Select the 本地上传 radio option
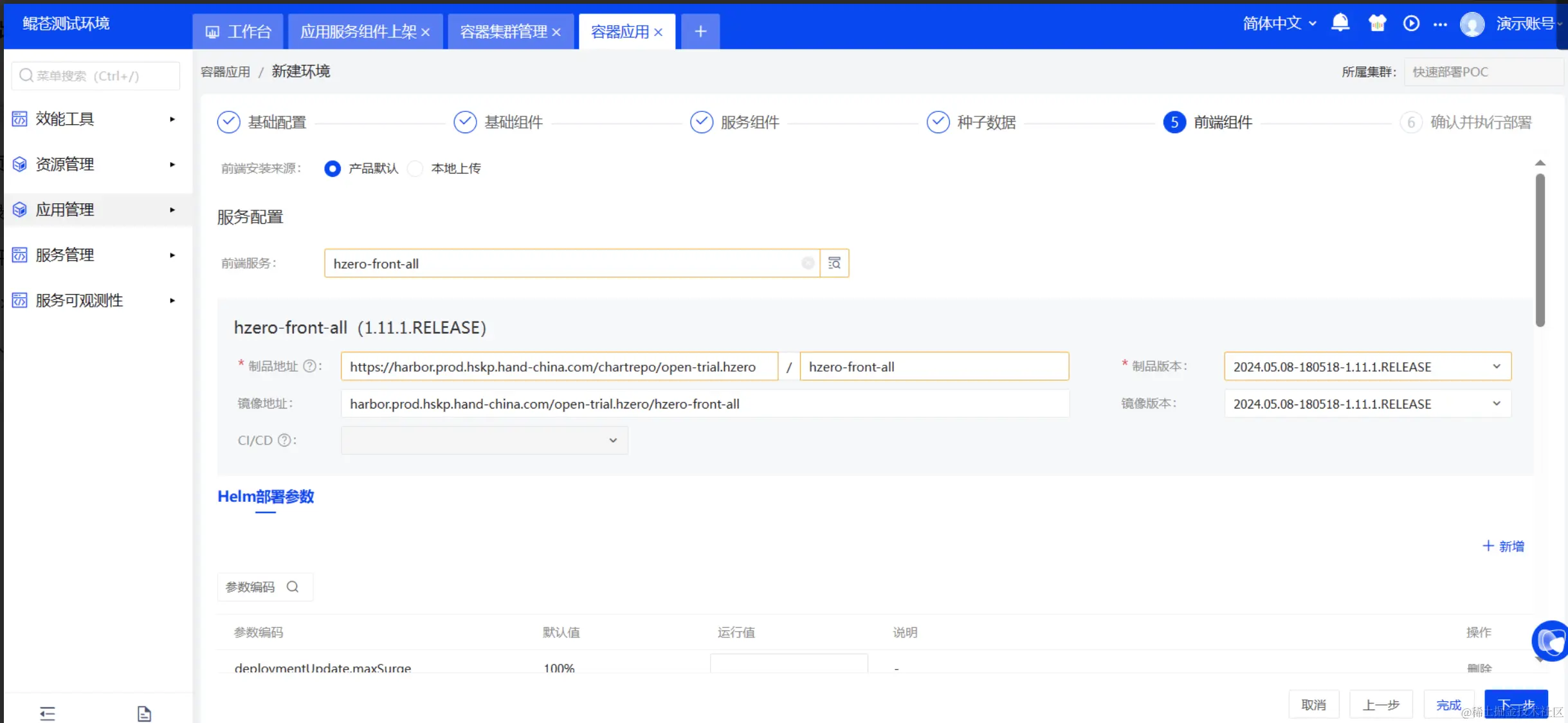 pos(416,169)
